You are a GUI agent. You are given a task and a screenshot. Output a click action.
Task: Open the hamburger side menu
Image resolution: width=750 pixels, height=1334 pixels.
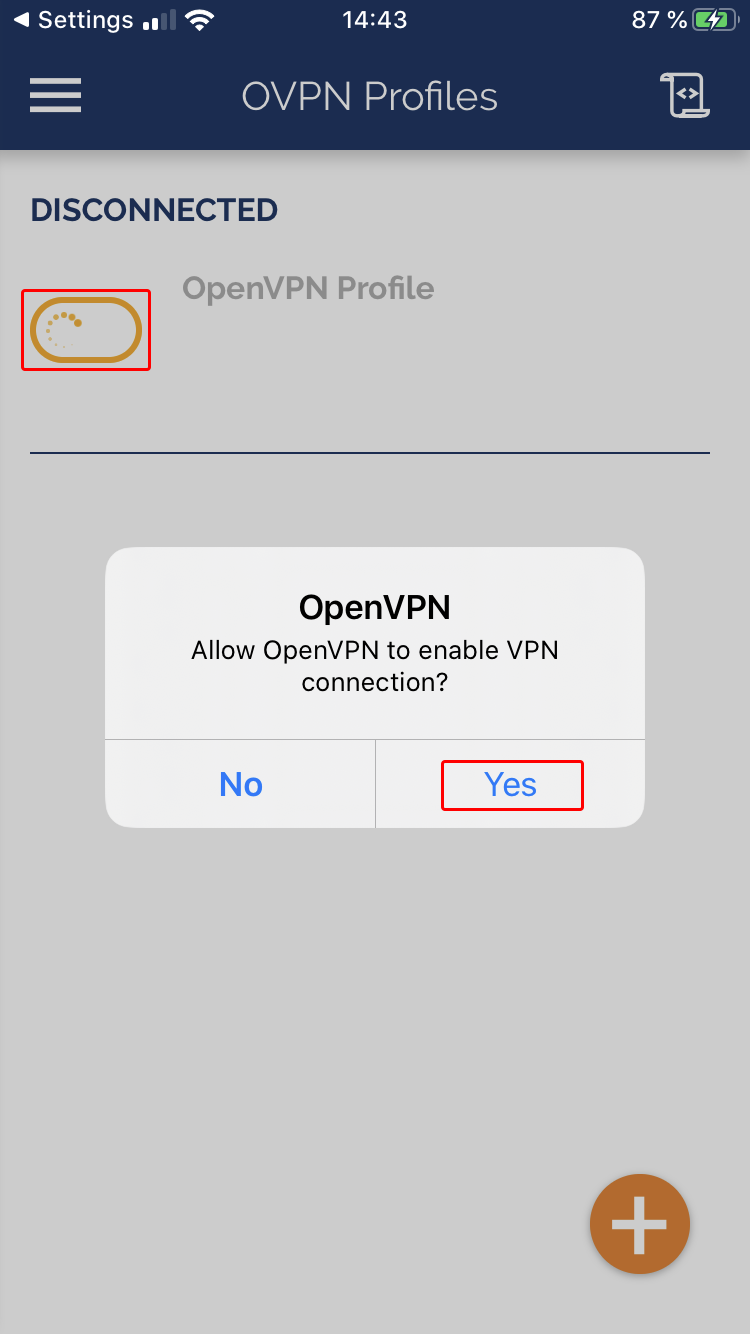pos(55,96)
